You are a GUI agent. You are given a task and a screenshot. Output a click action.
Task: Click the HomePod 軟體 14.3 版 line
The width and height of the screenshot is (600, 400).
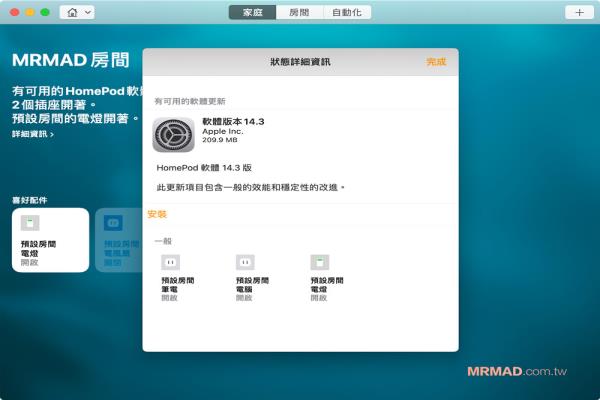click(x=204, y=168)
